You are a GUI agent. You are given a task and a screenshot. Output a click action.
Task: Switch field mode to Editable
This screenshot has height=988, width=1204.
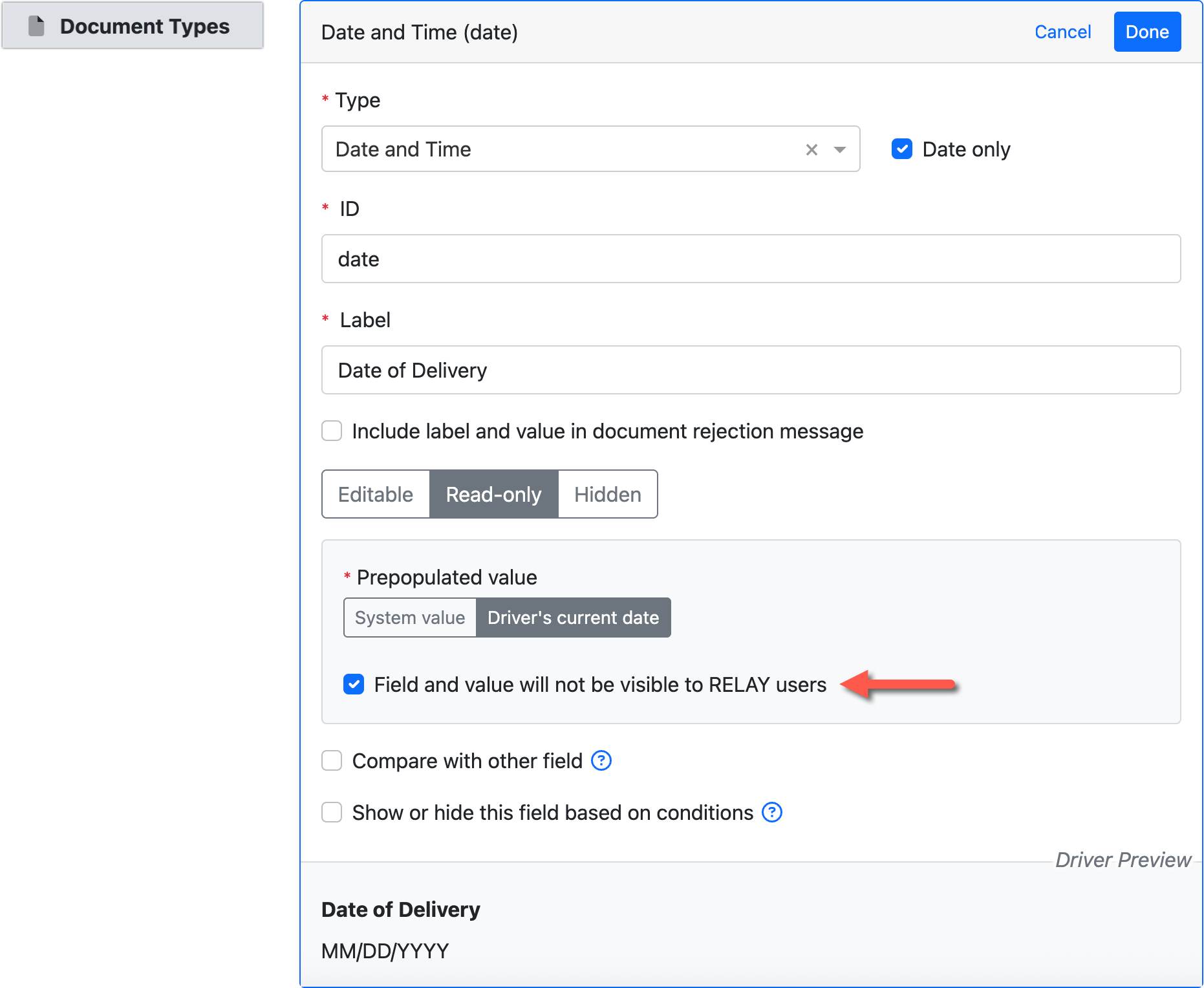(376, 495)
